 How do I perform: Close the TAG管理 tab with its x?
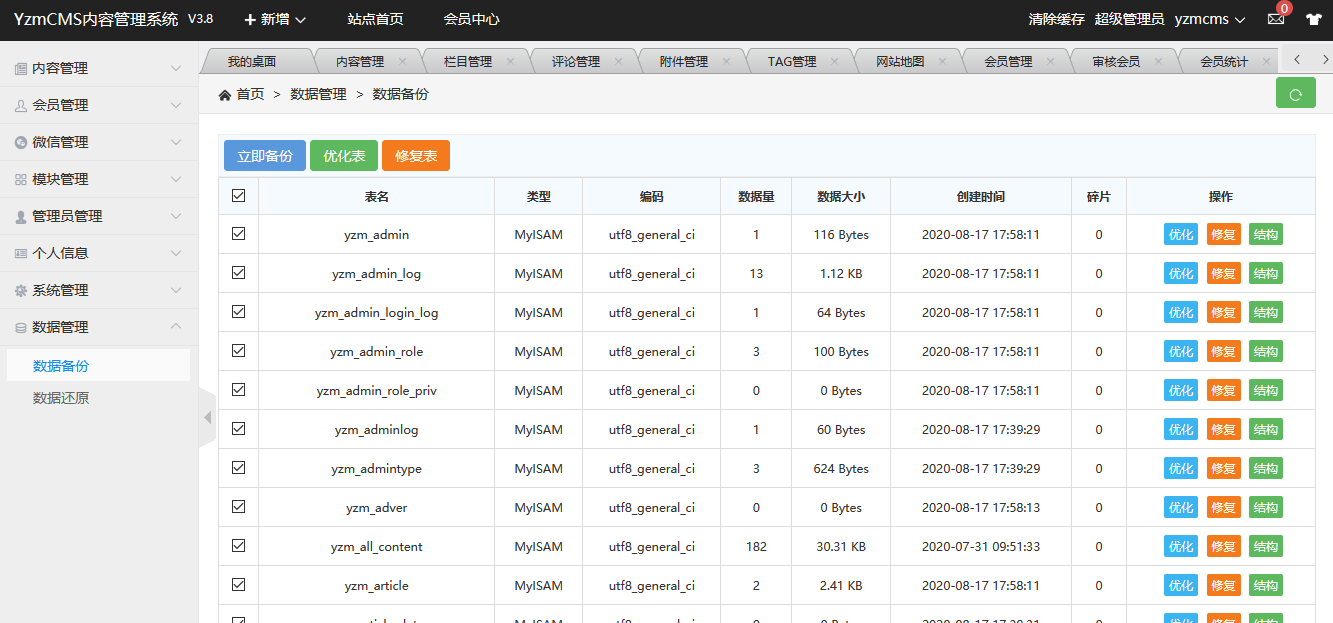coord(835,61)
